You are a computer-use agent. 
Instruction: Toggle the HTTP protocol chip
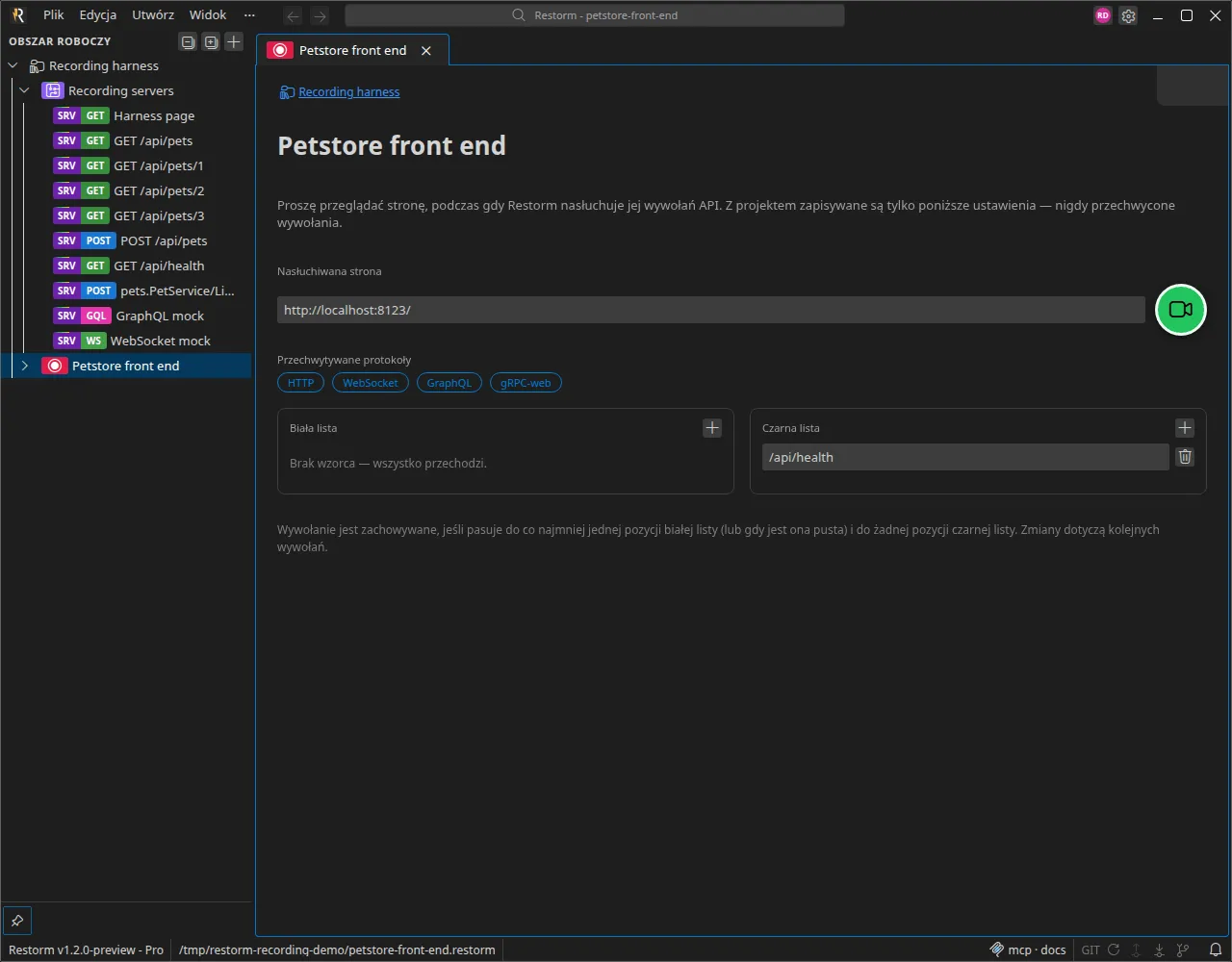click(x=301, y=383)
